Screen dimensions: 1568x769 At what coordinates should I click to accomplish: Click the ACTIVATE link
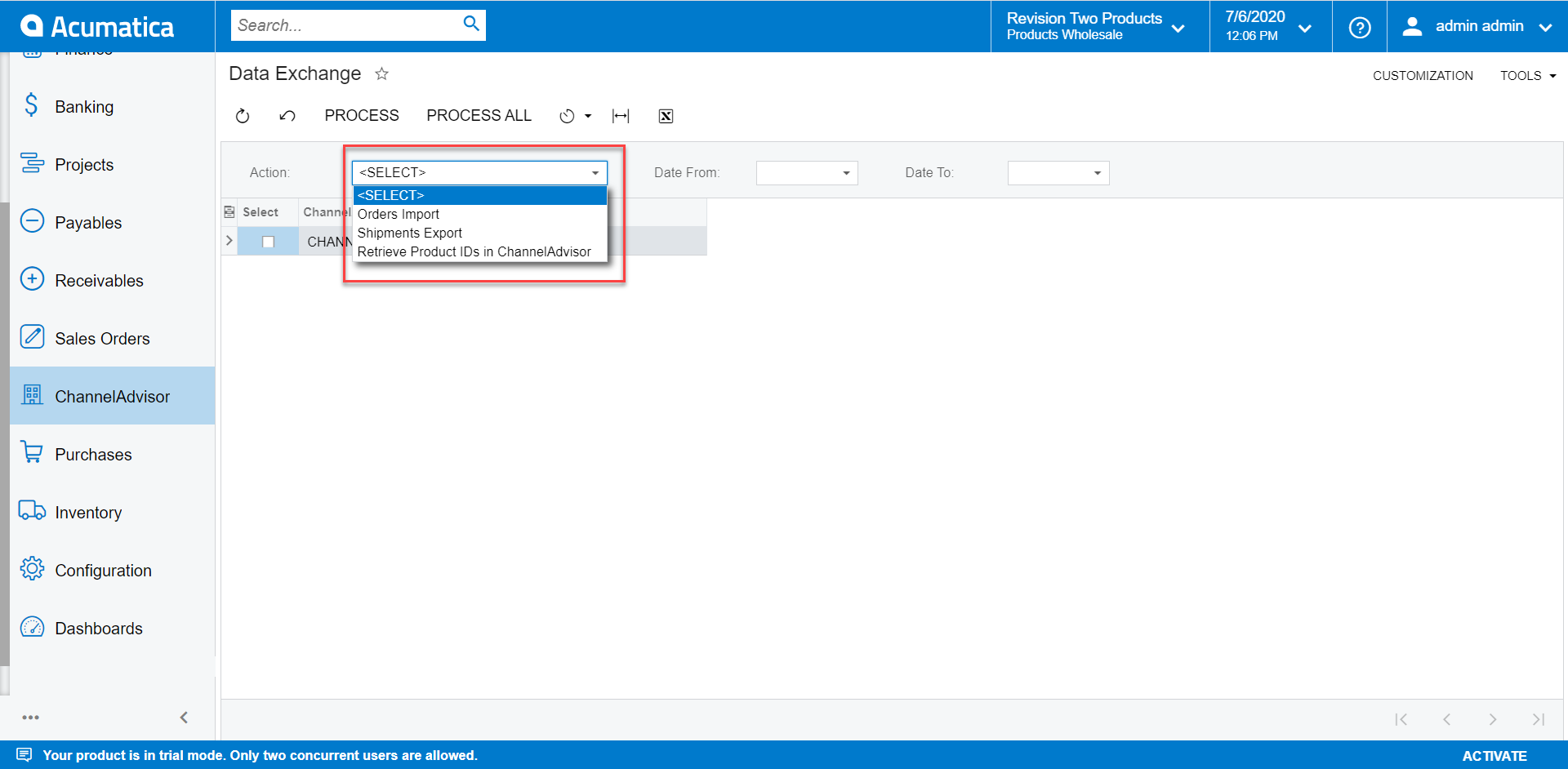(1494, 756)
